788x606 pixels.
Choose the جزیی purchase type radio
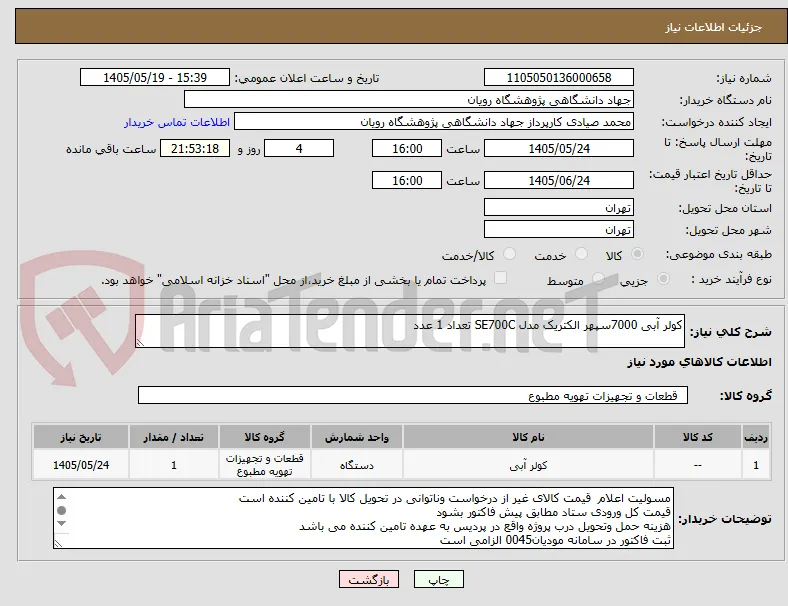(x=663, y=278)
